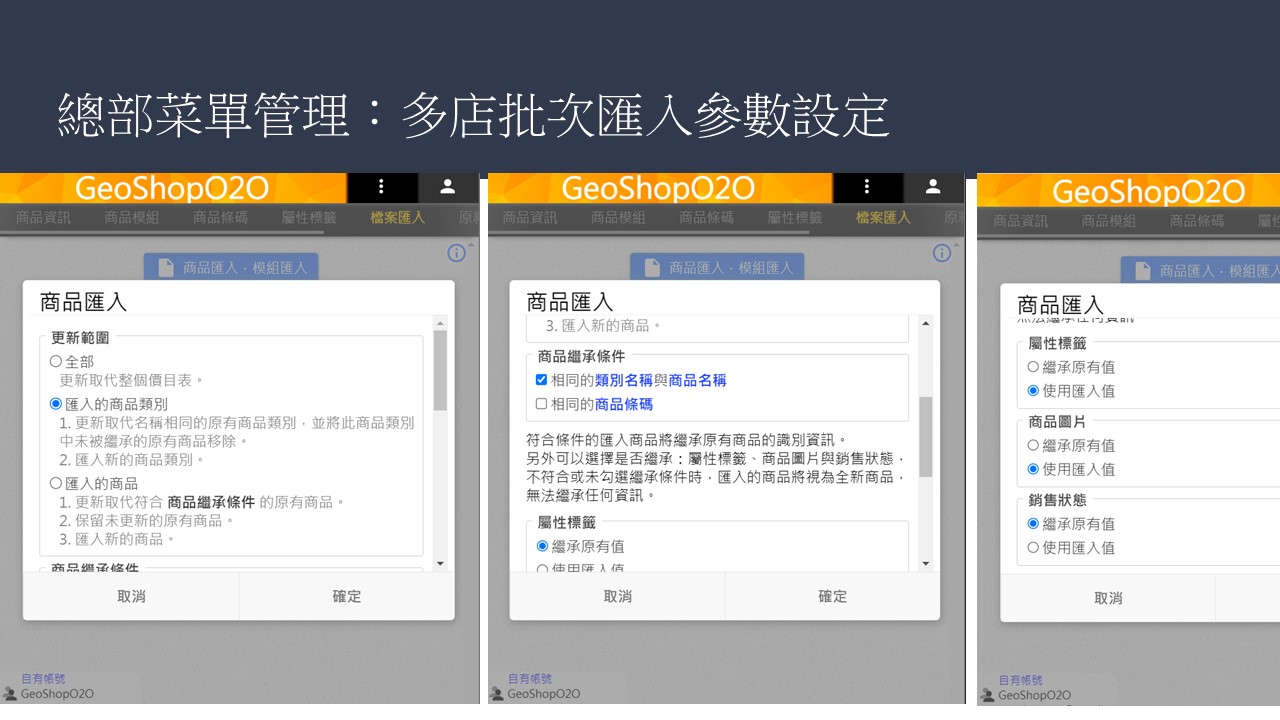The image size is (1280, 720).
Task: Click the info icon in the left panel
Action: tap(456, 253)
